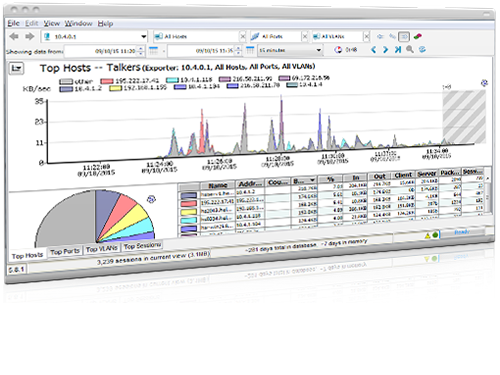Open the chart type options button

[x=16, y=68]
